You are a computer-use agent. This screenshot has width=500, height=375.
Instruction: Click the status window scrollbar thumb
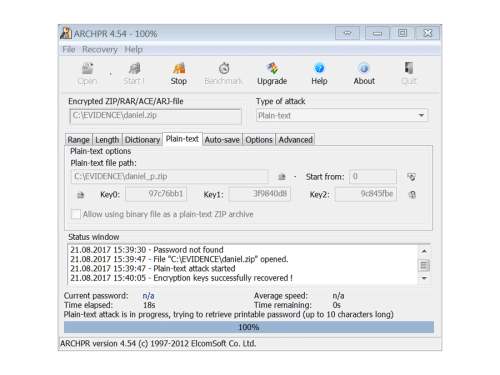click(x=424, y=265)
